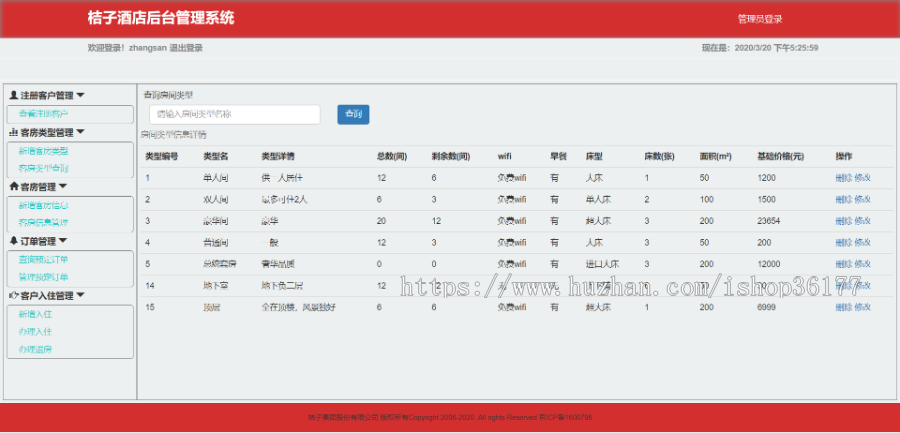Click the wifi column header
The height and width of the screenshot is (433, 900).
505,156
